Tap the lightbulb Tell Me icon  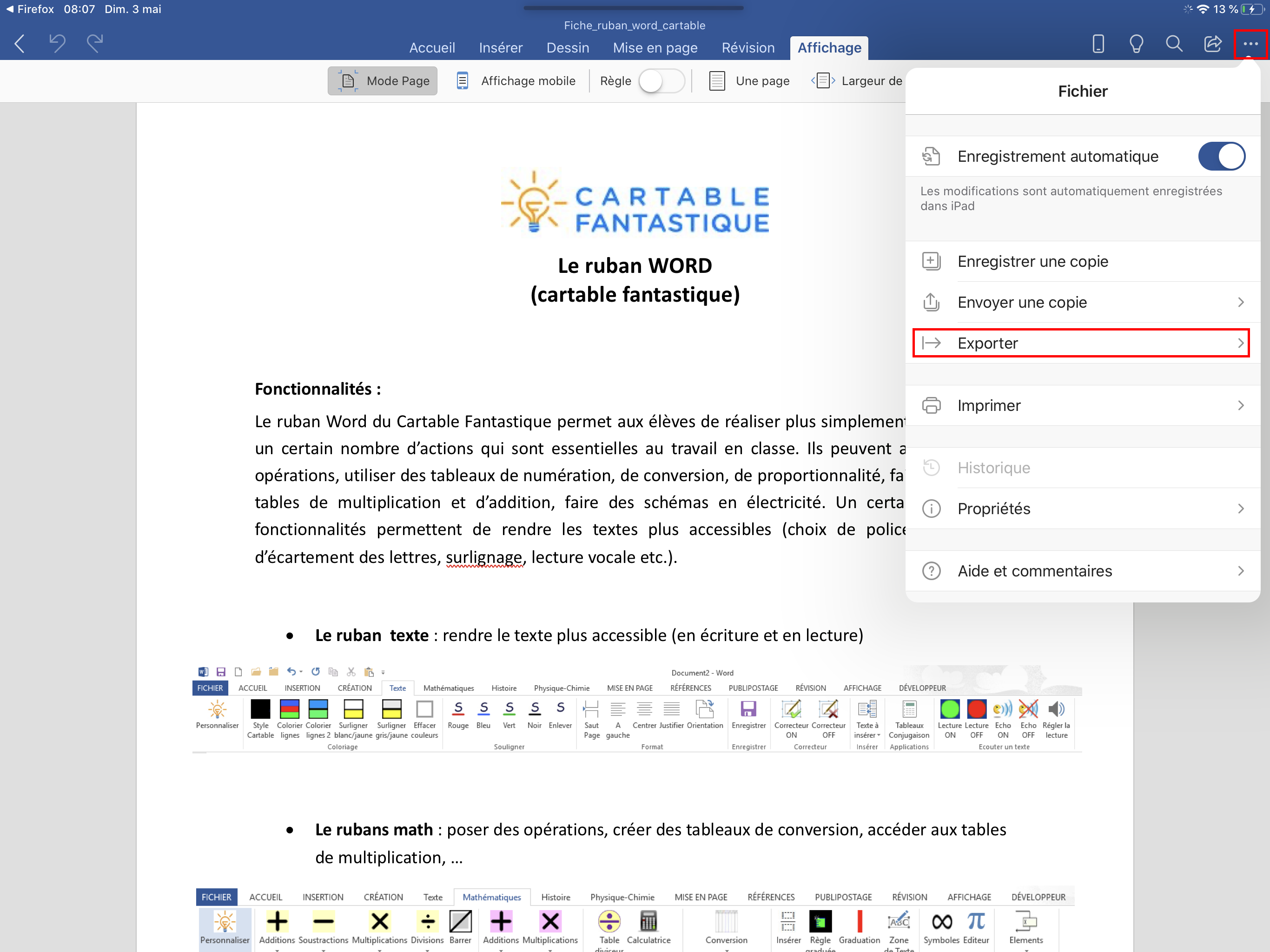1136,44
